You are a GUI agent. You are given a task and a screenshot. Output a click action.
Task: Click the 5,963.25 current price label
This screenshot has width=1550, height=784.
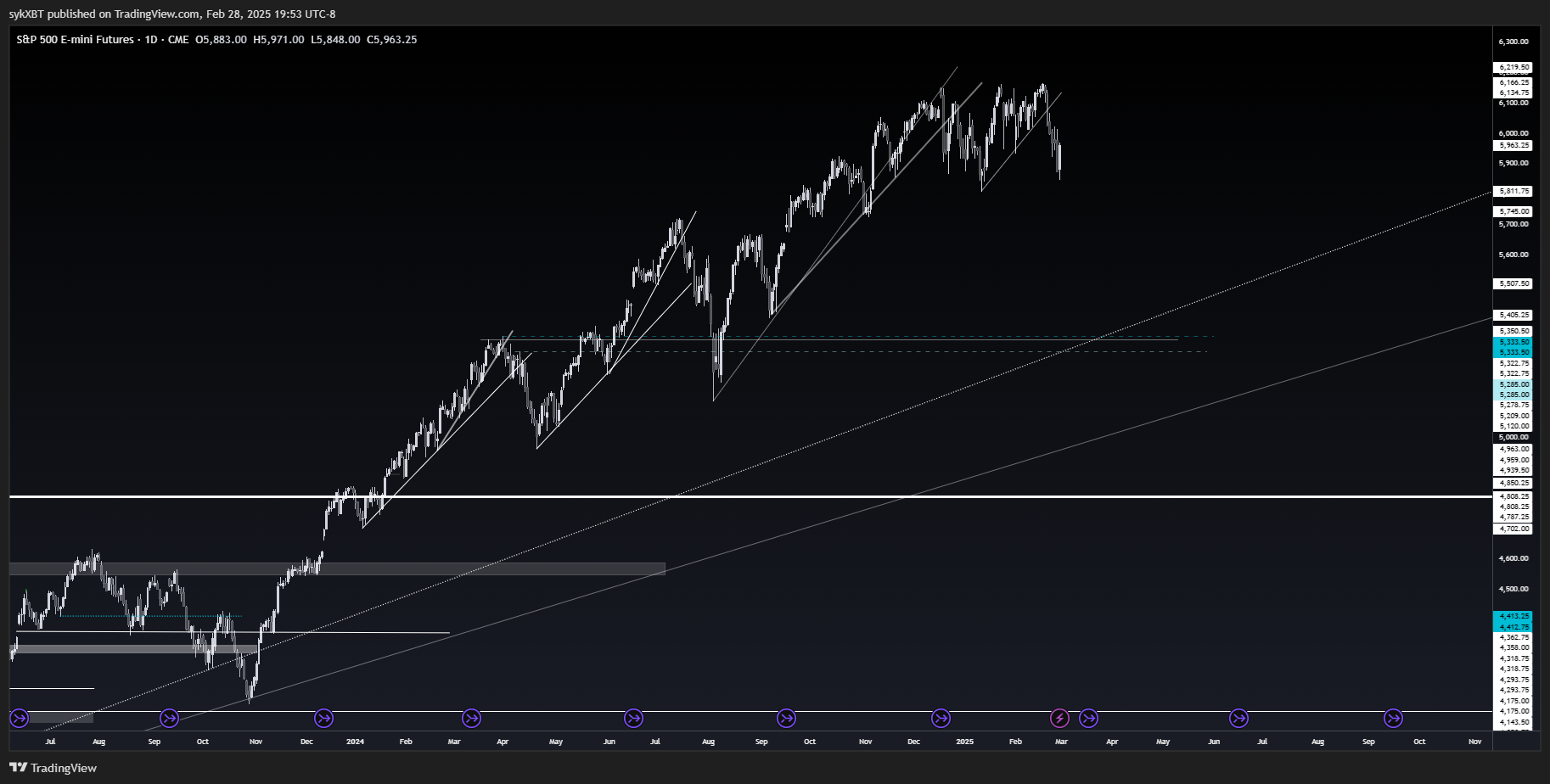[1513, 145]
